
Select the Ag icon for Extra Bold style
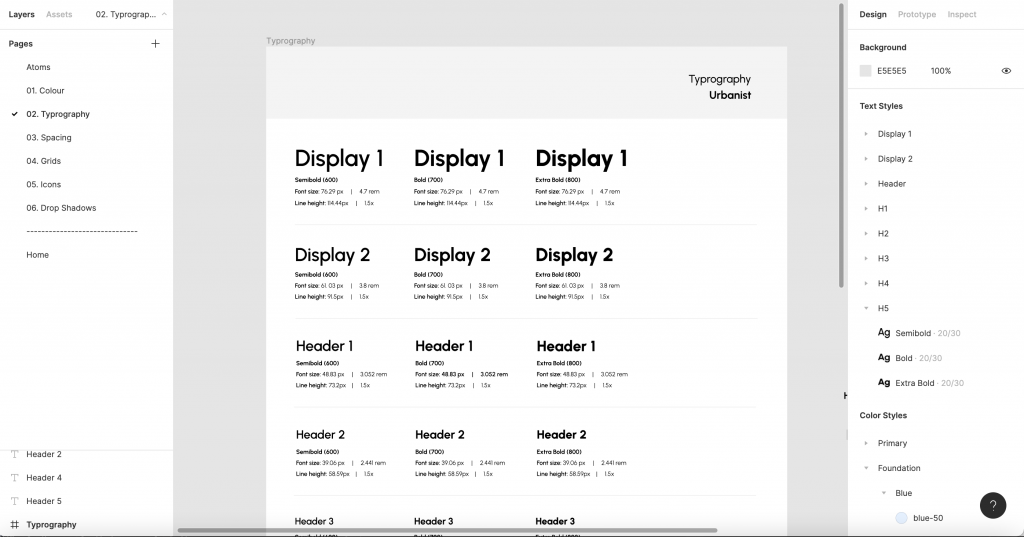click(884, 383)
